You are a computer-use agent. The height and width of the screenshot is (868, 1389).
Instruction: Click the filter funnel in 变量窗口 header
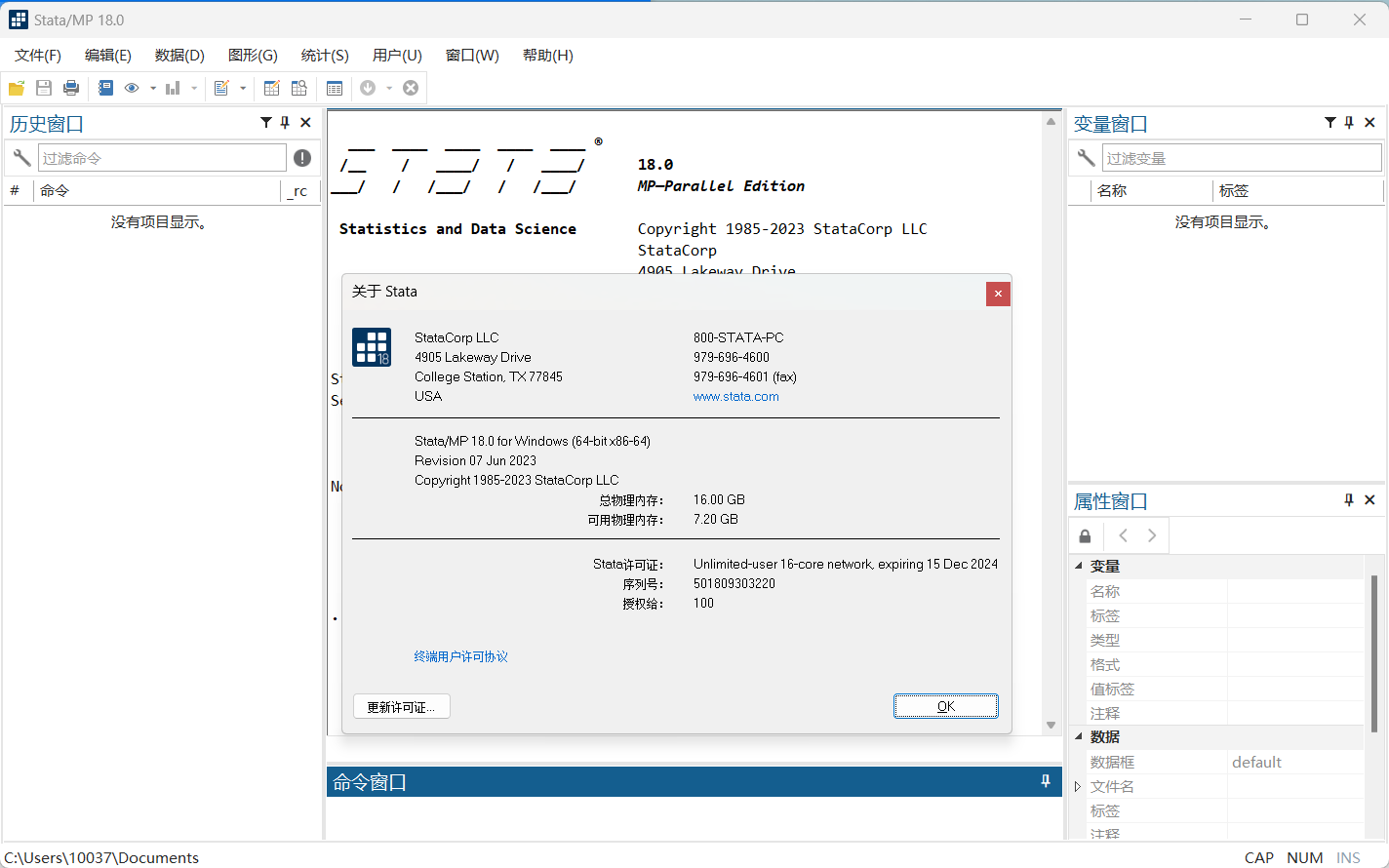coord(1329,122)
